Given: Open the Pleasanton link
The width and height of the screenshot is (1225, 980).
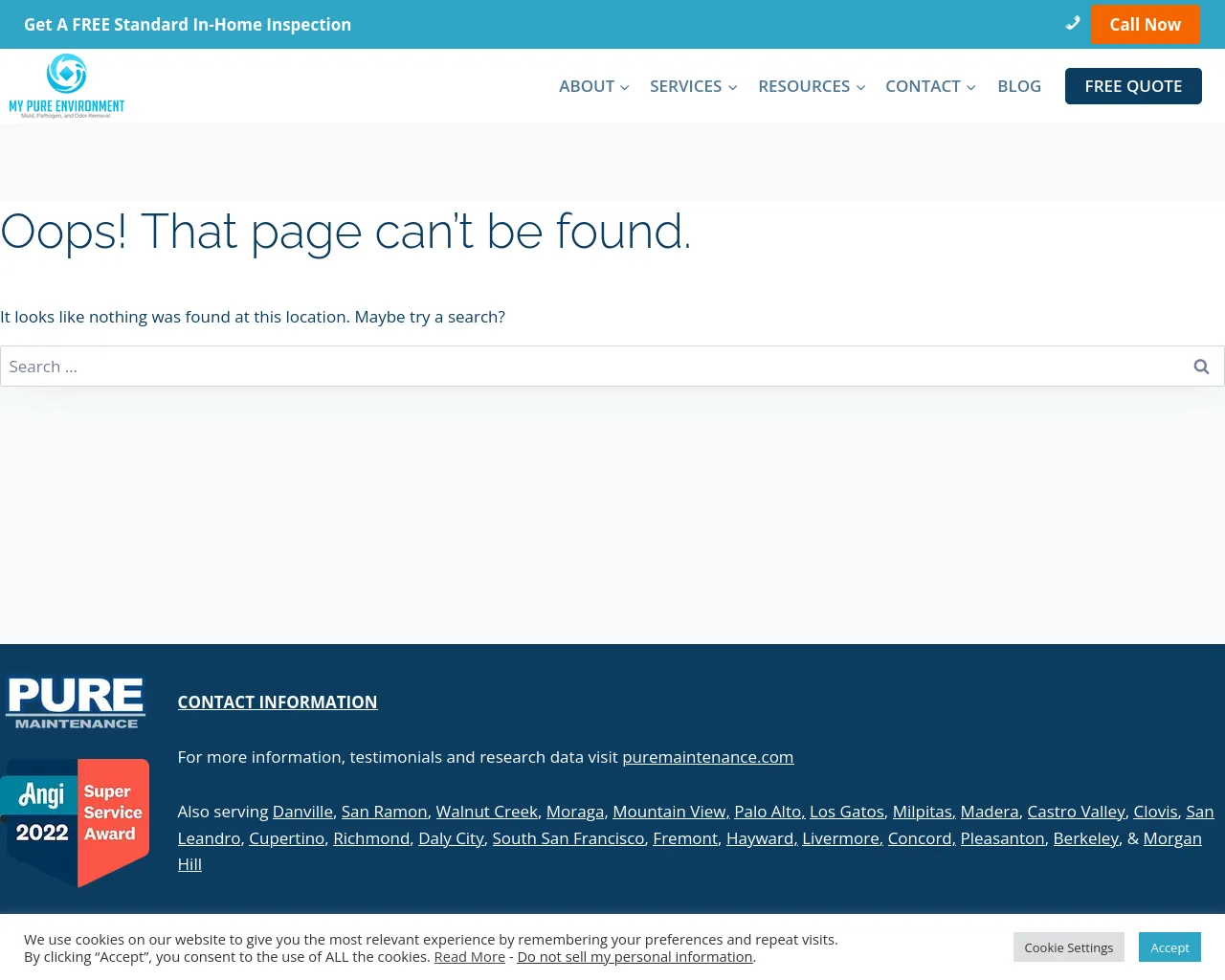Looking at the screenshot, I should pos(1003,838).
